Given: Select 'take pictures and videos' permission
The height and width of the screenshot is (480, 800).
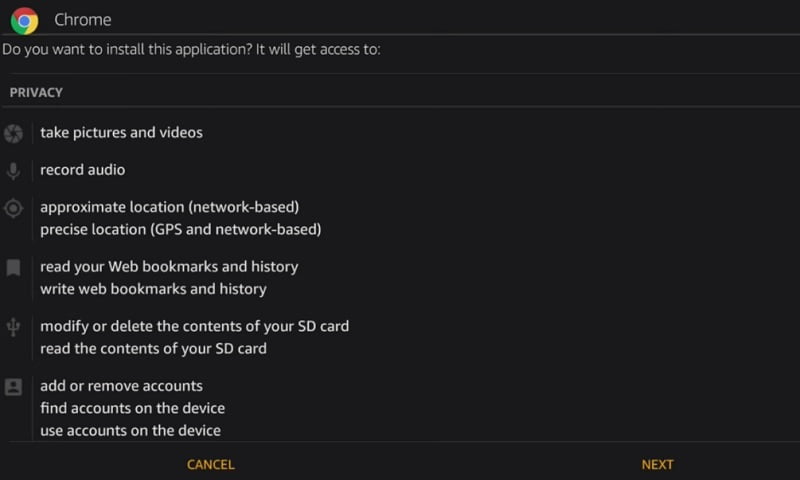Looking at the screenshot, I should [x=121, y=132].
